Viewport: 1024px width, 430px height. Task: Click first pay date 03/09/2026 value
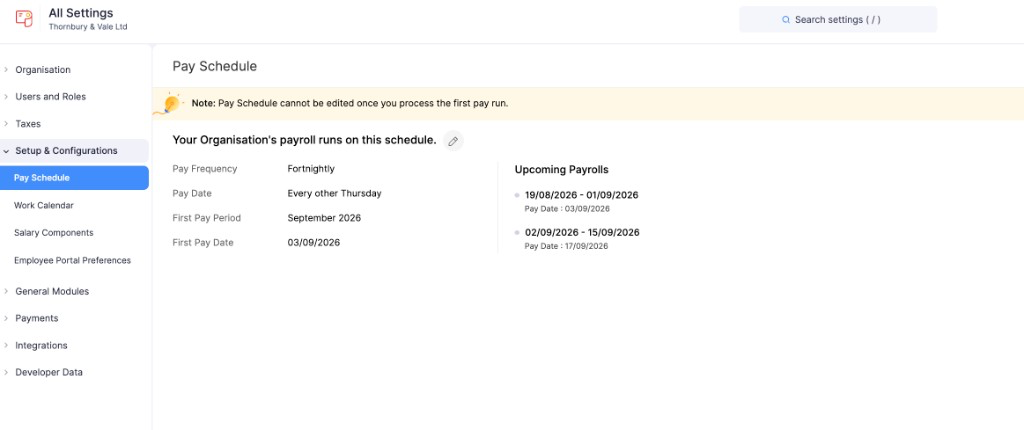click(x=313, y=242)
